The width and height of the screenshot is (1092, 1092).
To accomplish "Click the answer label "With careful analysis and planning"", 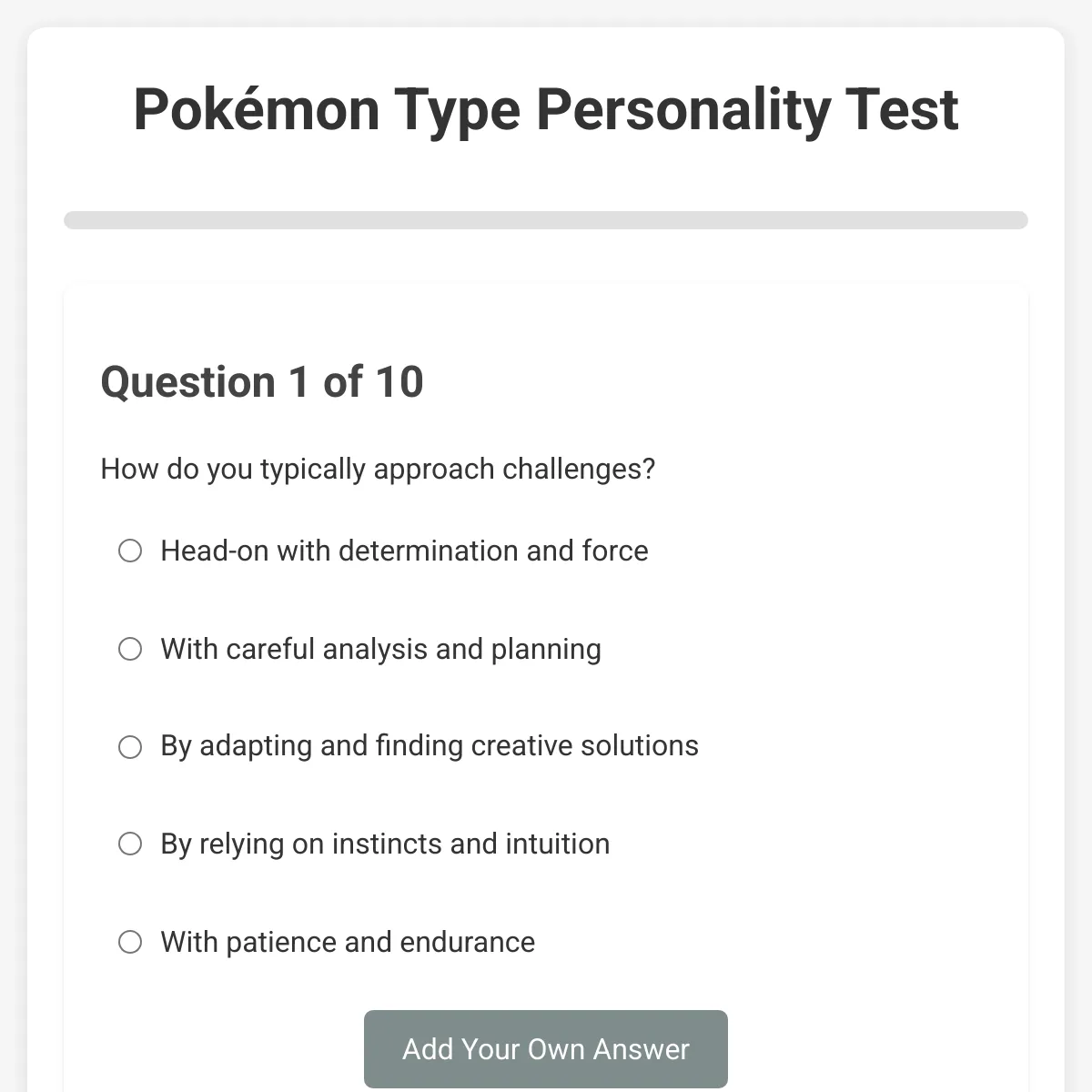I will [x=380, y=650].
